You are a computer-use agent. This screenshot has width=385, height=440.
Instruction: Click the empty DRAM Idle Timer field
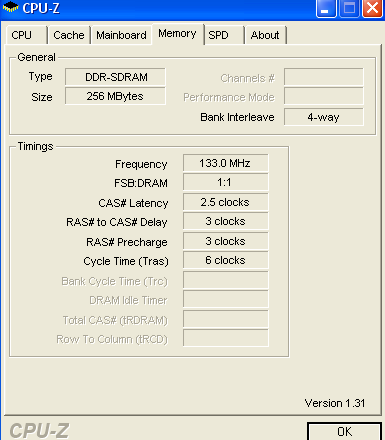point(225,299)
